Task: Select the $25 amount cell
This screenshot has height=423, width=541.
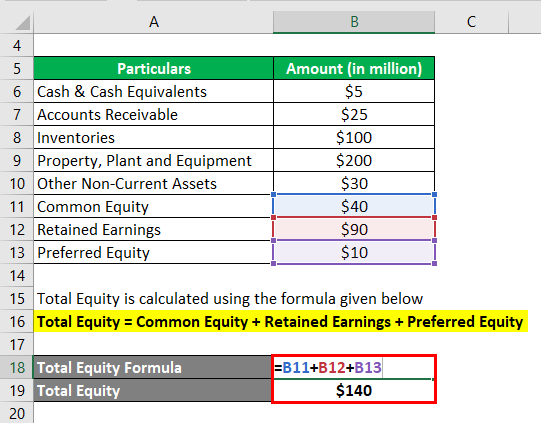Action: pos(354,115)
